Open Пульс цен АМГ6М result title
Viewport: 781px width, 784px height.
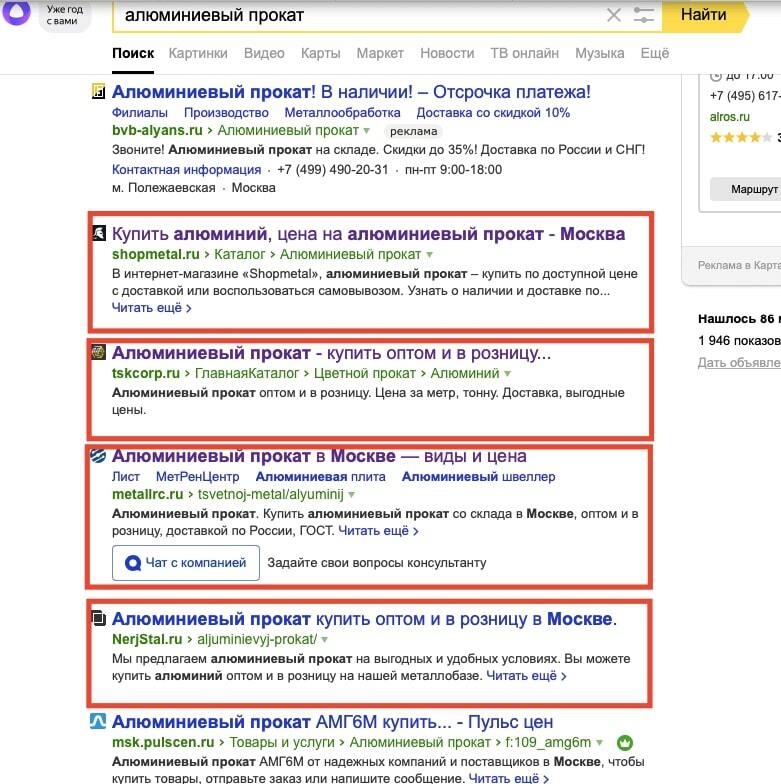[332, 722]
